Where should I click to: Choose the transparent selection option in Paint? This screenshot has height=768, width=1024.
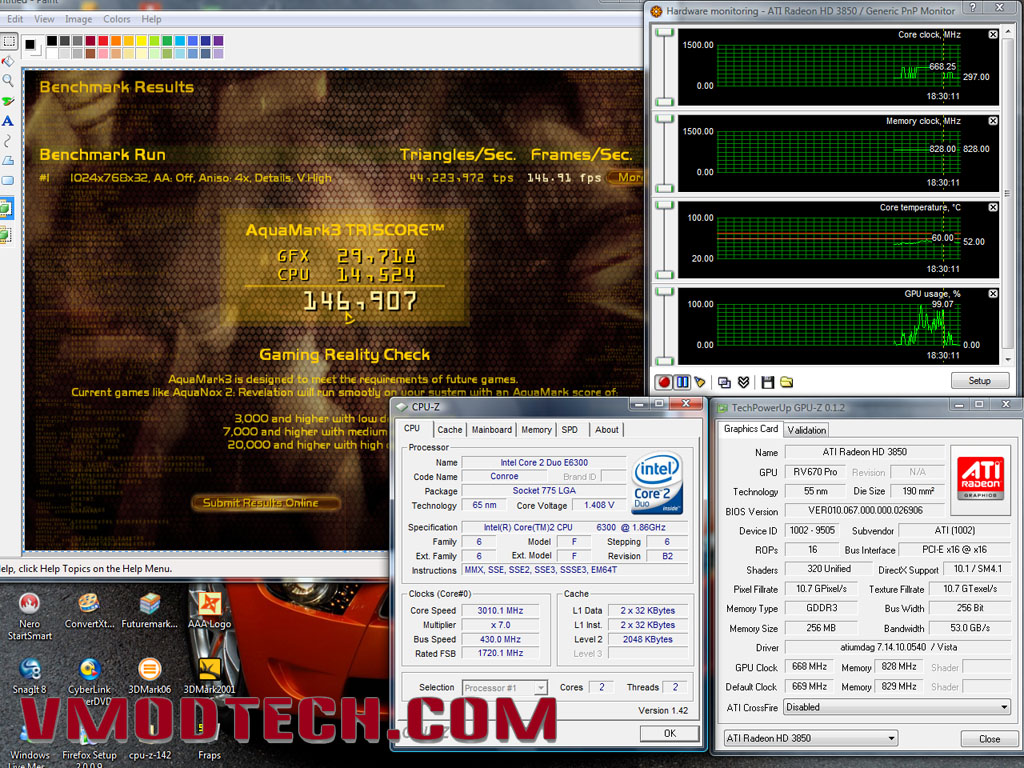(5, 234)
